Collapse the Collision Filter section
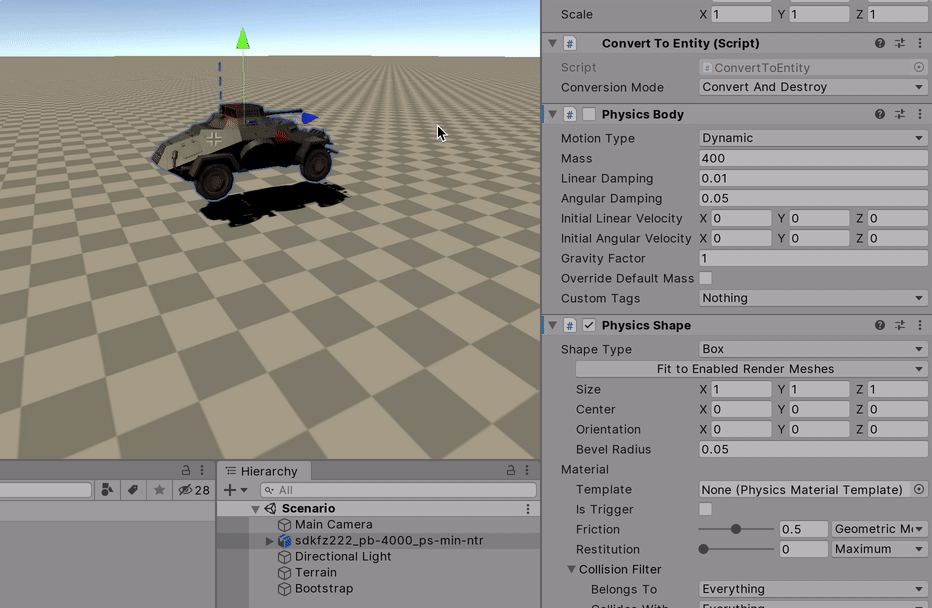932x608 pixels. 571,568
